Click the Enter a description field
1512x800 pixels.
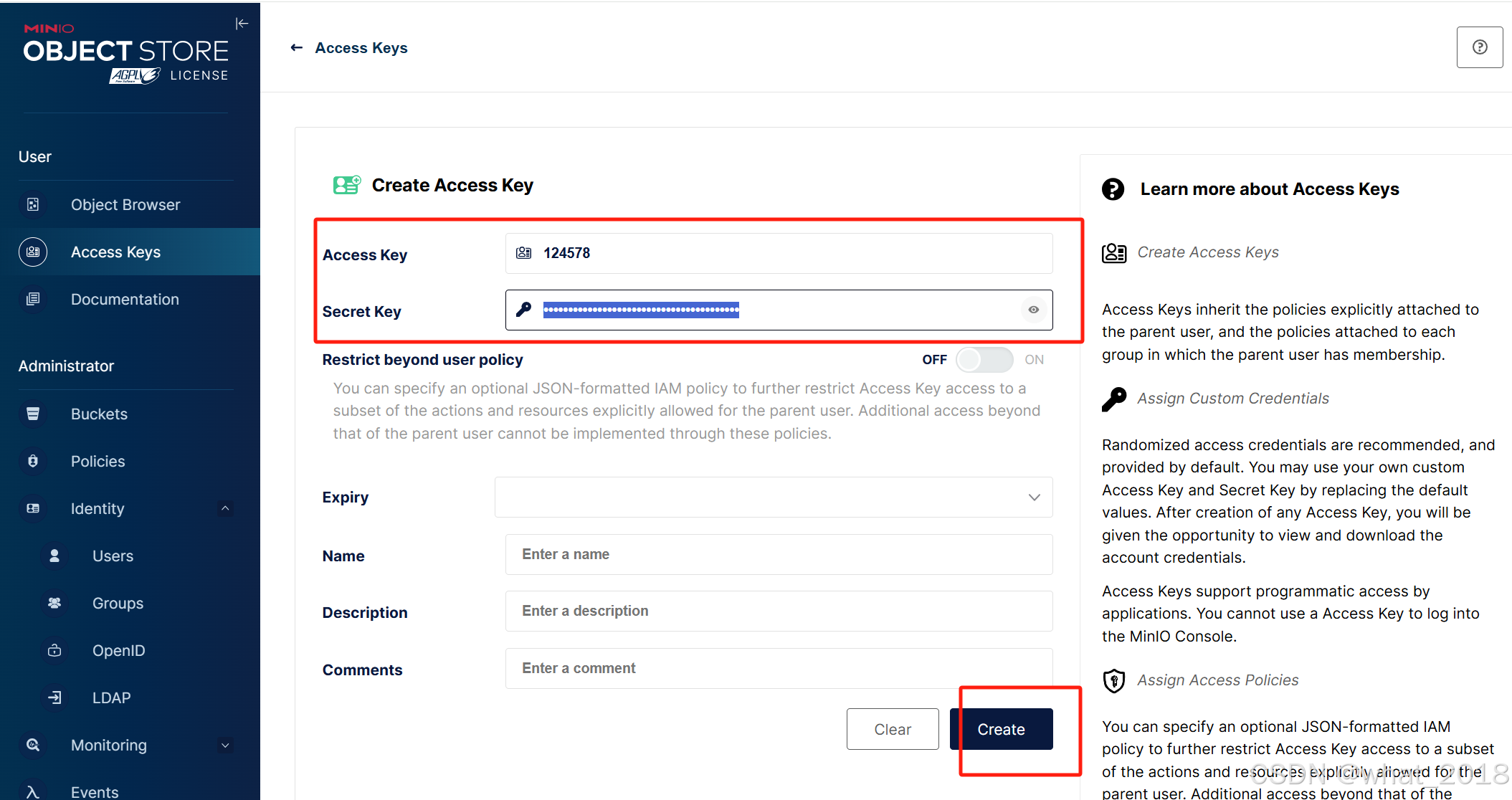click(779, 611)
